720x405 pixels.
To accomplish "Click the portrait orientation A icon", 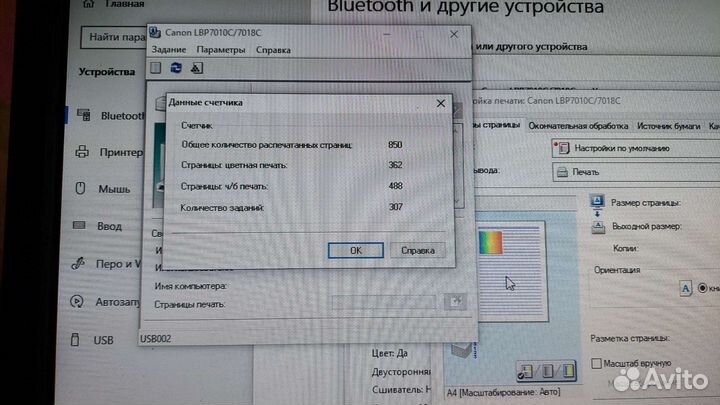I will coord(685,288).
